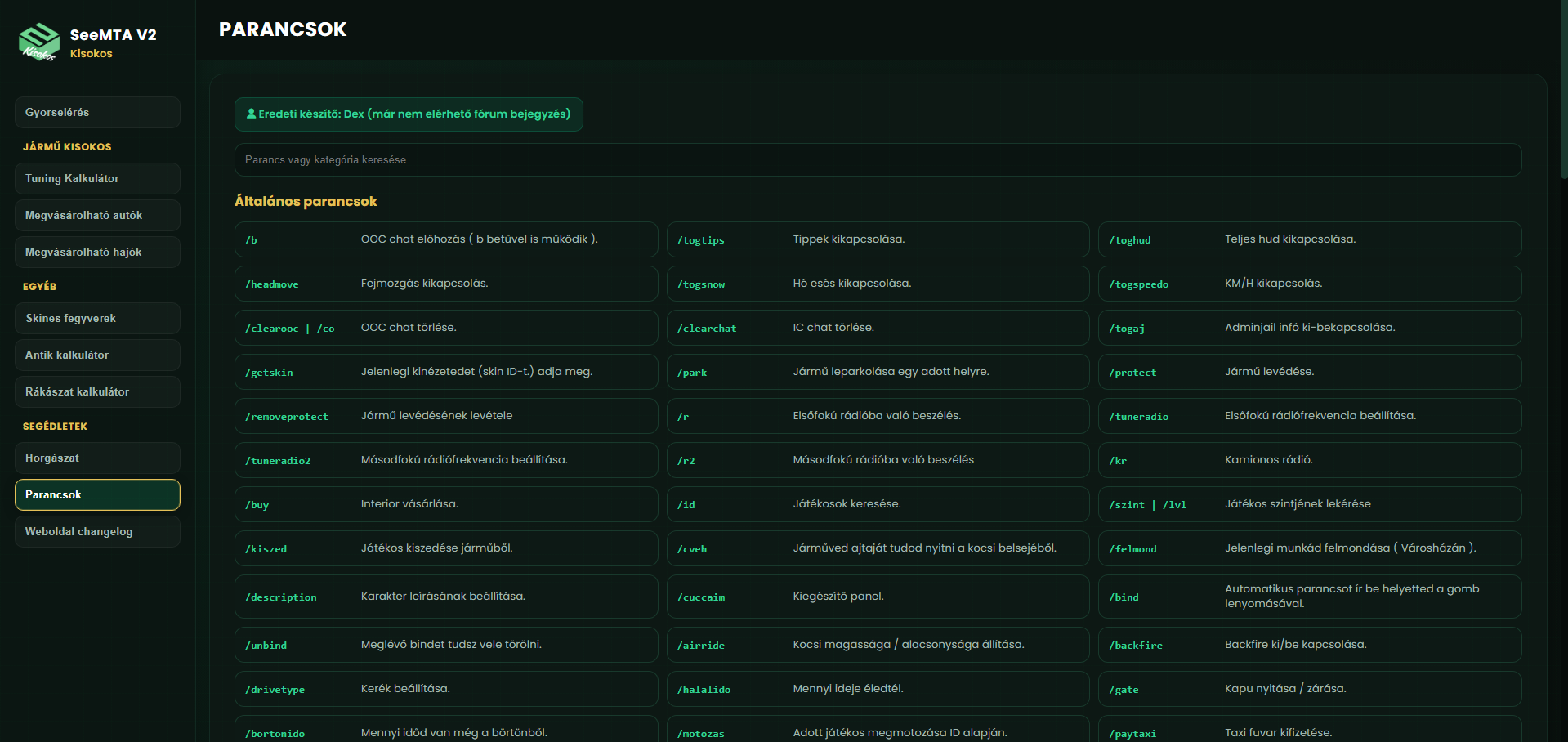Screen dimensions: 1568x742
Task: Select the /toghud command entry
Action: click(x=1310, y=239)
